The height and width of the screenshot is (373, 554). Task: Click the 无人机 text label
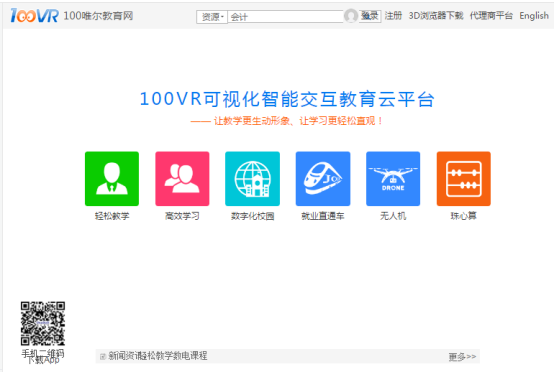pos(393,216)
